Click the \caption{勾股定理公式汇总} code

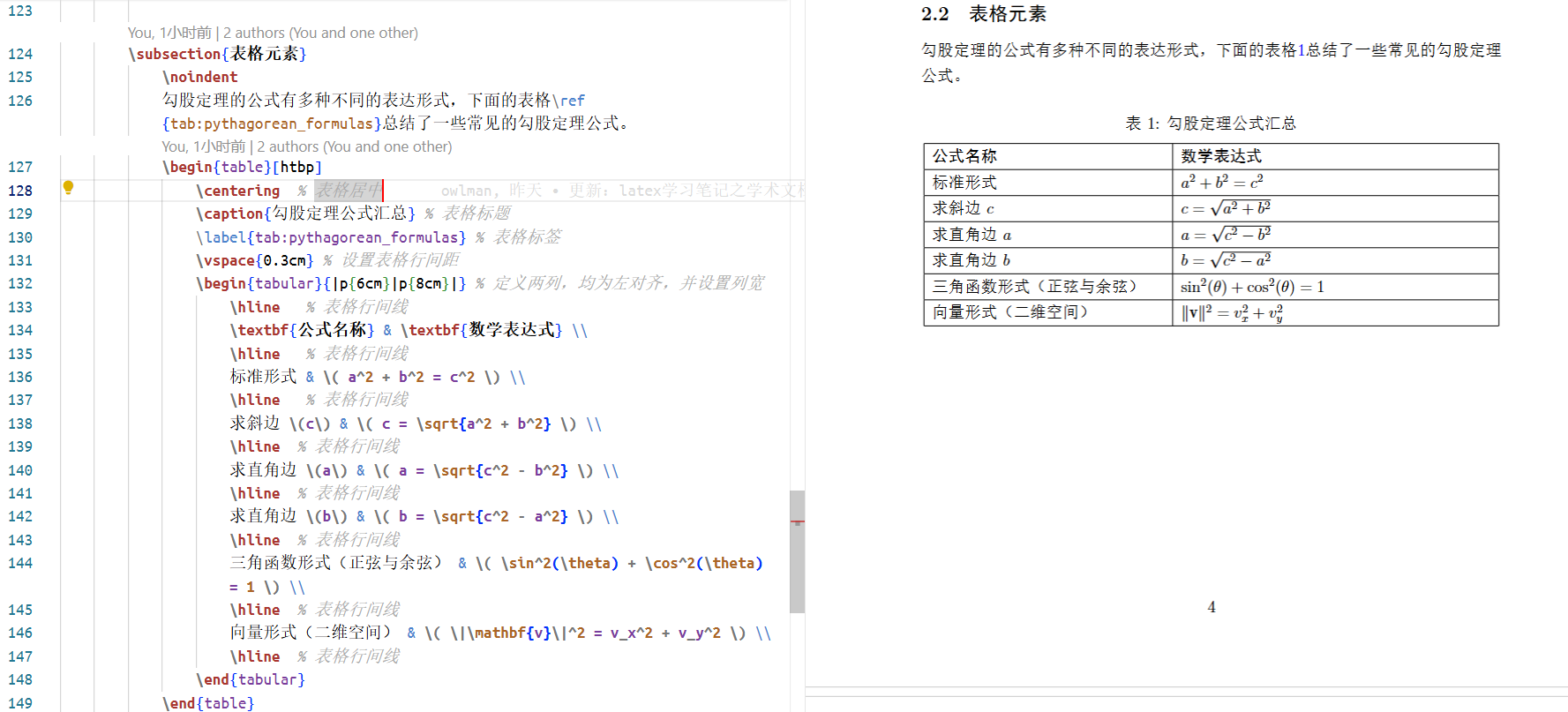pos(305,214)
